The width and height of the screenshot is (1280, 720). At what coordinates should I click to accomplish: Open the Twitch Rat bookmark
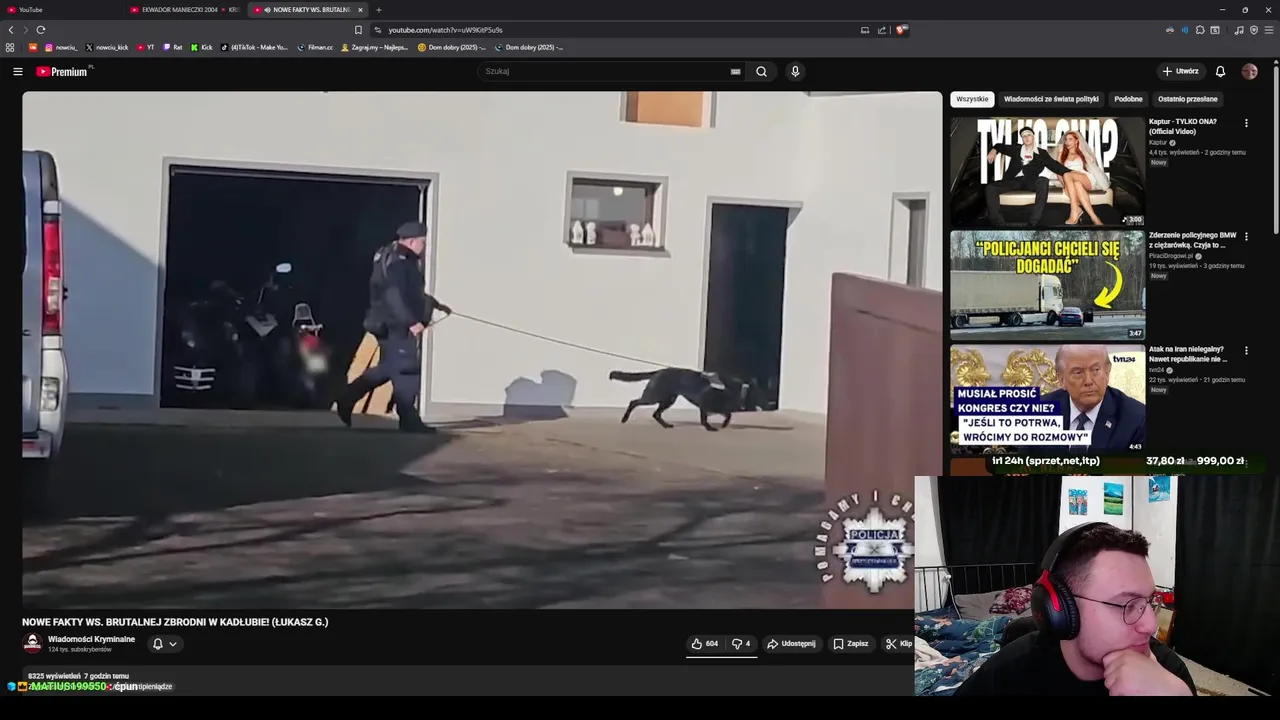coord(173,47)
